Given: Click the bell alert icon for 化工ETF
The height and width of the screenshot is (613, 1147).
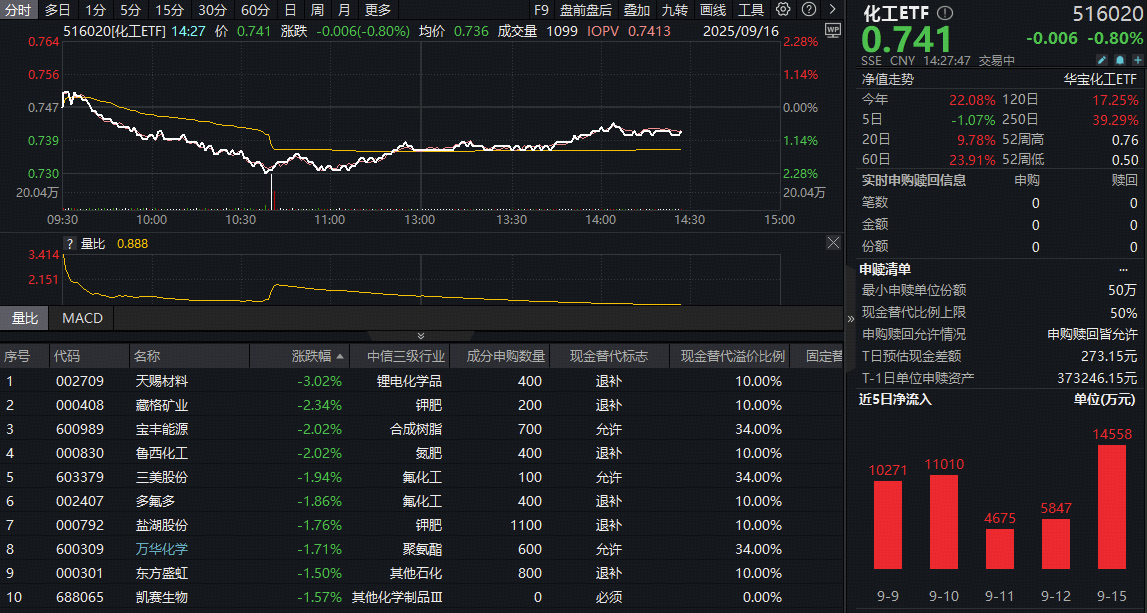Looking at the screenshot, I should tap(1120, 60).
